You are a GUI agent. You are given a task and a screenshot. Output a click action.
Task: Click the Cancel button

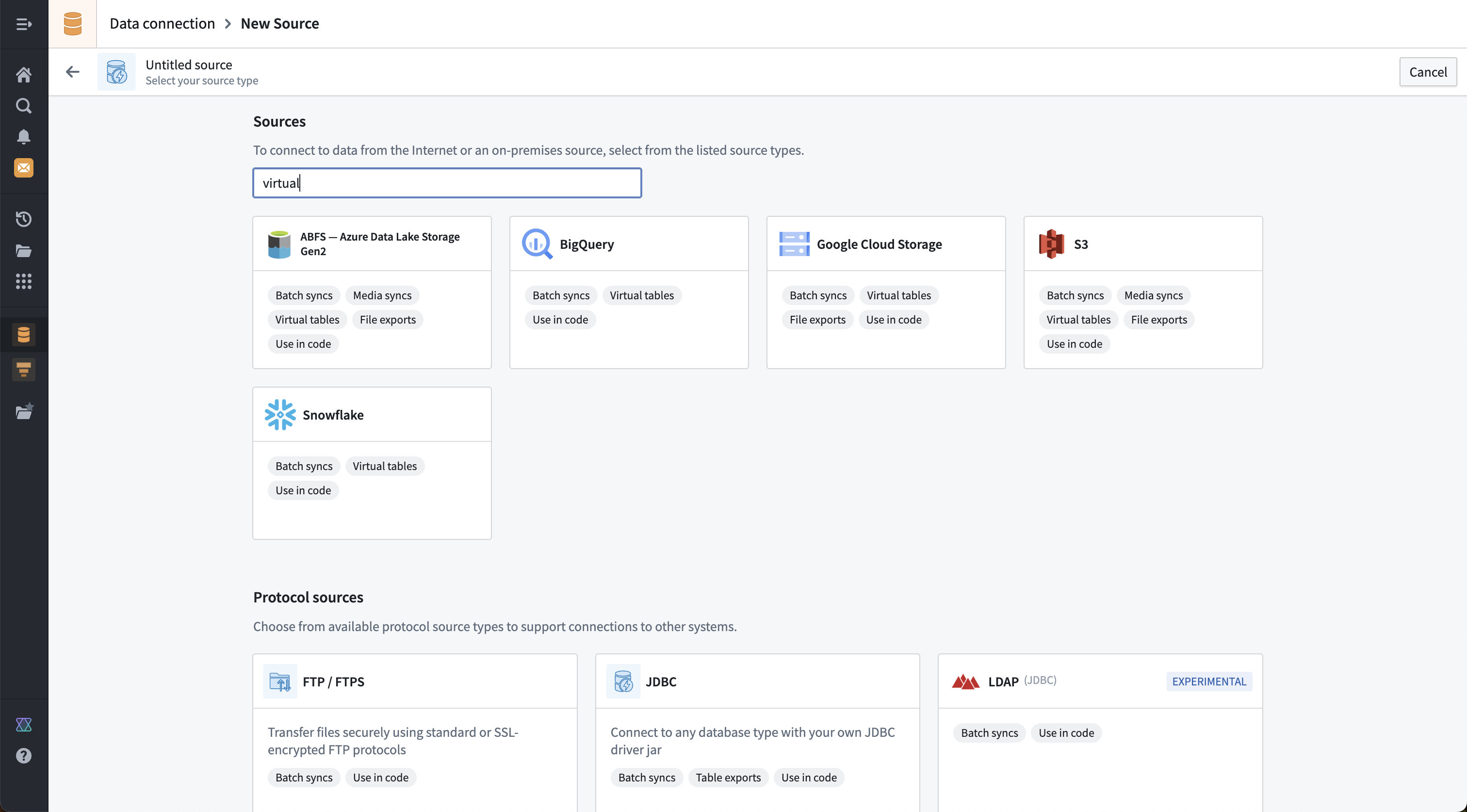pyautogui.click(x=1428, y=72)
